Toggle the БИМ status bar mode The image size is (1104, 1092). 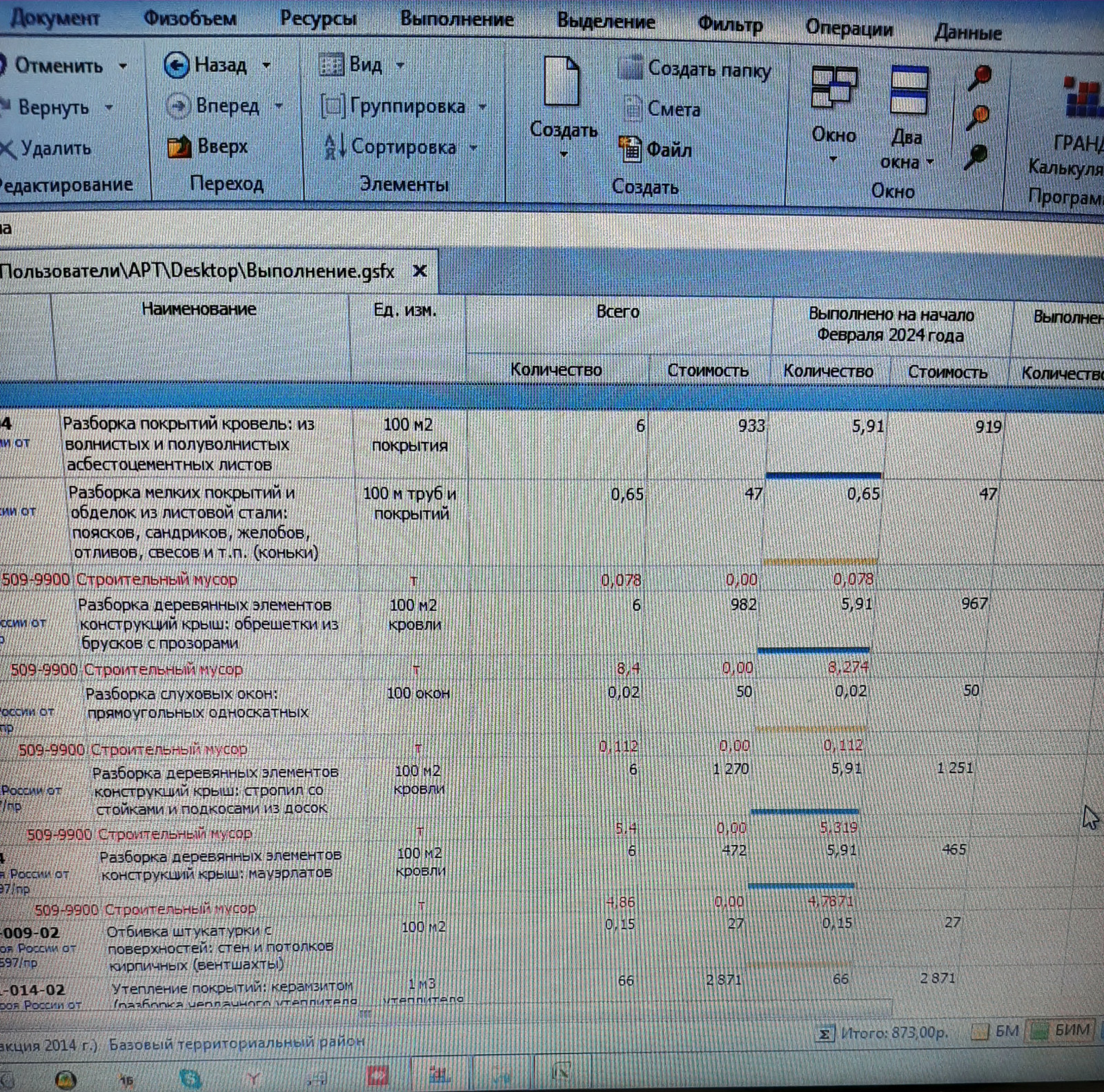(x=1061, y=1030)
